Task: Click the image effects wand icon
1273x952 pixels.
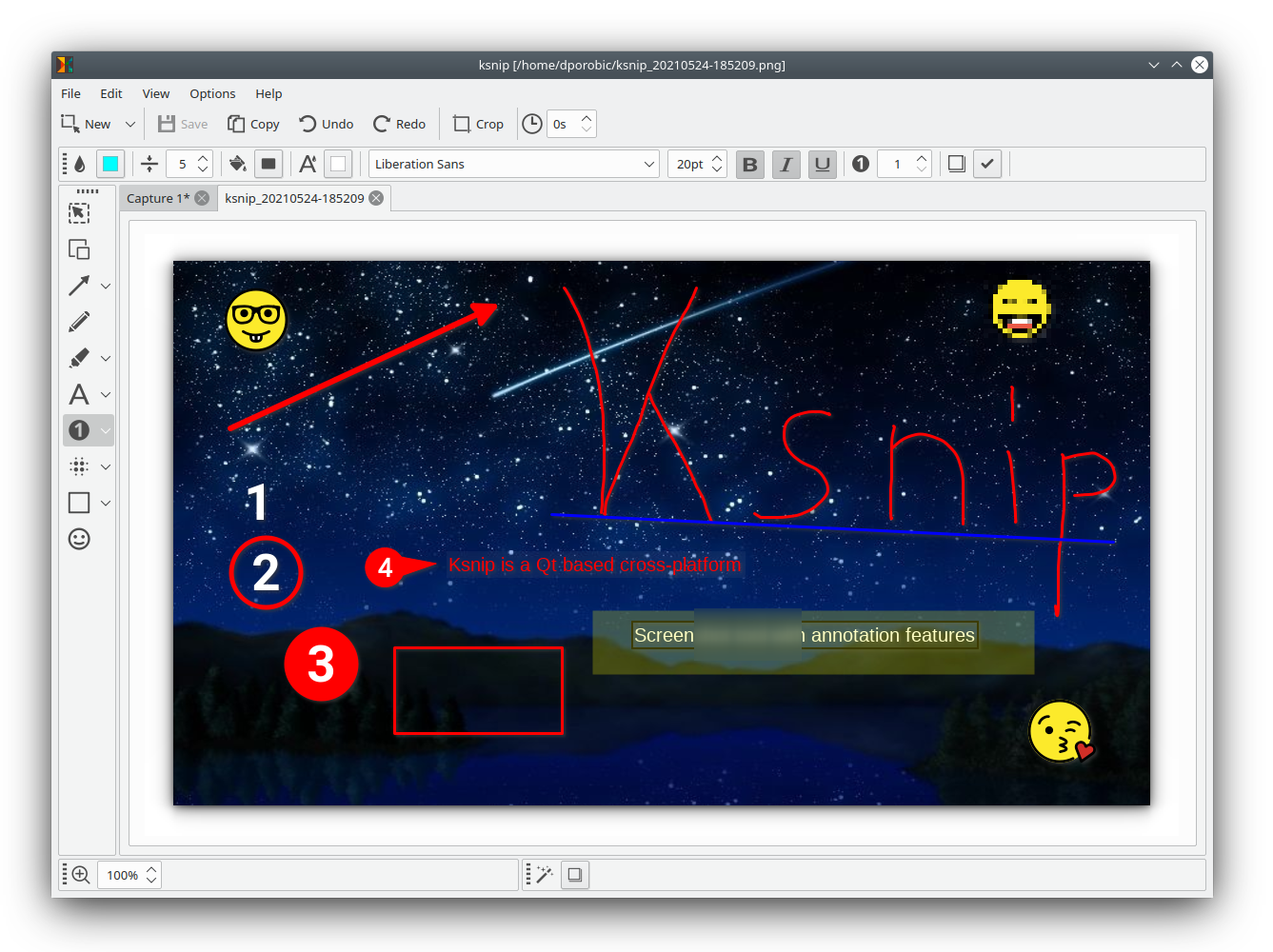Action: pyautogui.click(x=541, y=874)
